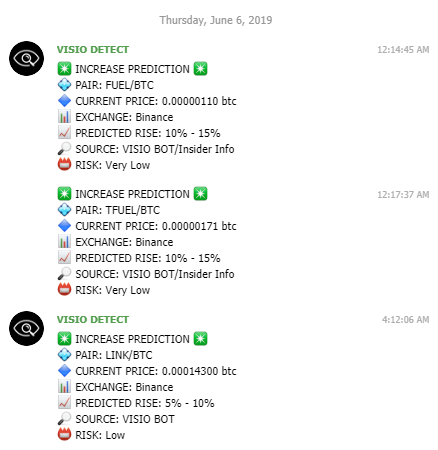Image resolution: width=438 pixels, height=450 pixels.
Task: Click the 12:14:45 AM timestamp
Action: (x=403, y=50)
